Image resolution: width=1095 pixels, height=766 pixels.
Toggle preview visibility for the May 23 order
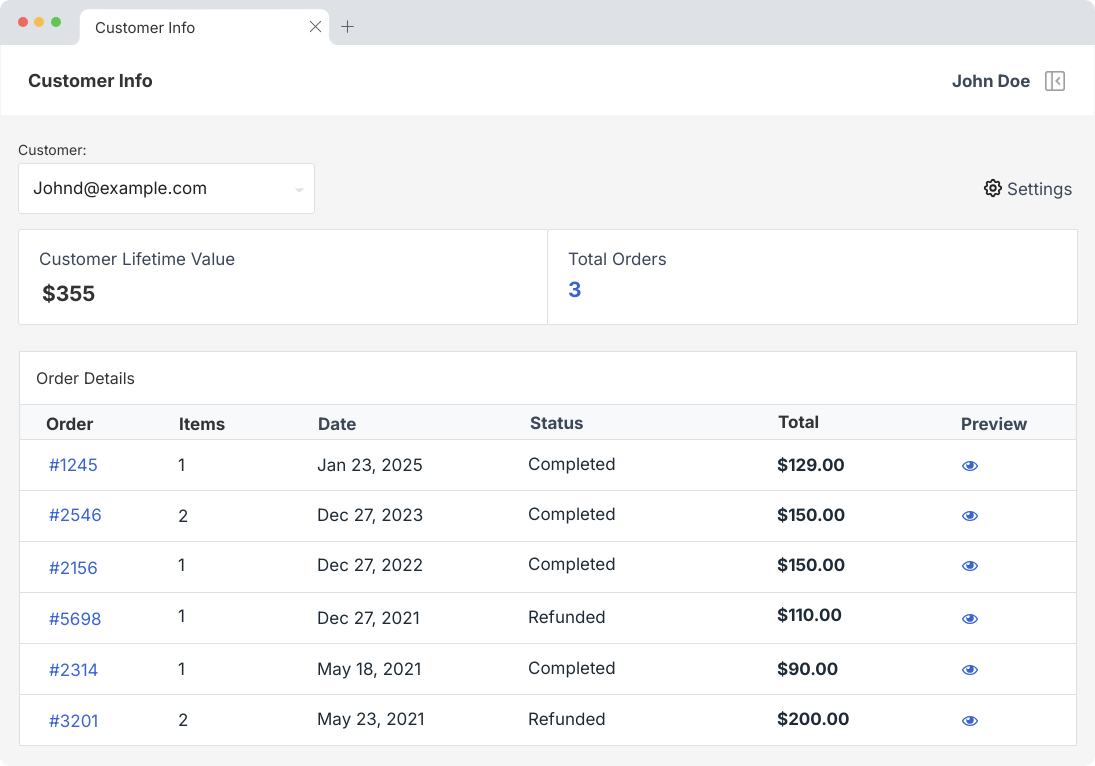(970, 720)
